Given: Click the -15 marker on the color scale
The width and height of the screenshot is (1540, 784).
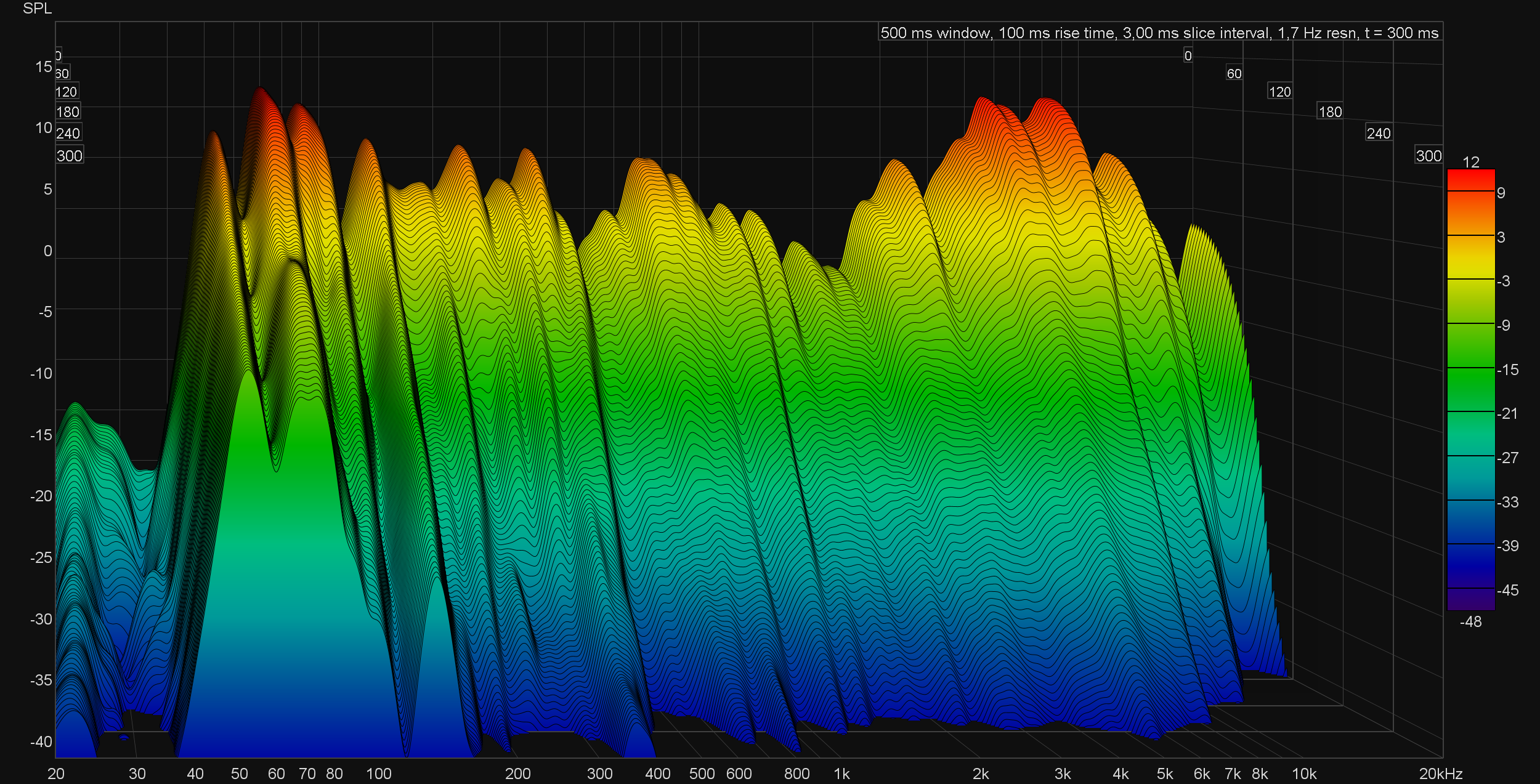Looking at the screenshot, I should 1507,370.
